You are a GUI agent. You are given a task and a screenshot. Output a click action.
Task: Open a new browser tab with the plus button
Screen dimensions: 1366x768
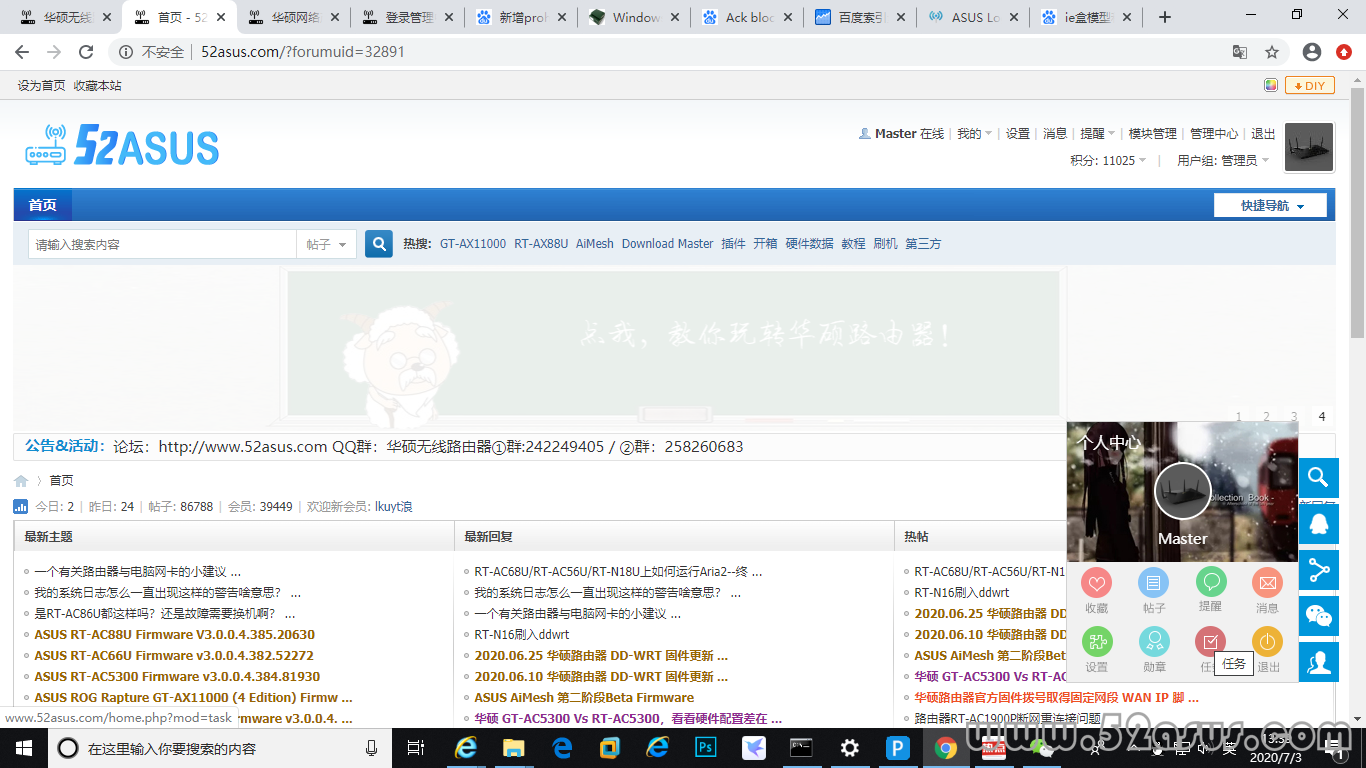(1165, 17)
